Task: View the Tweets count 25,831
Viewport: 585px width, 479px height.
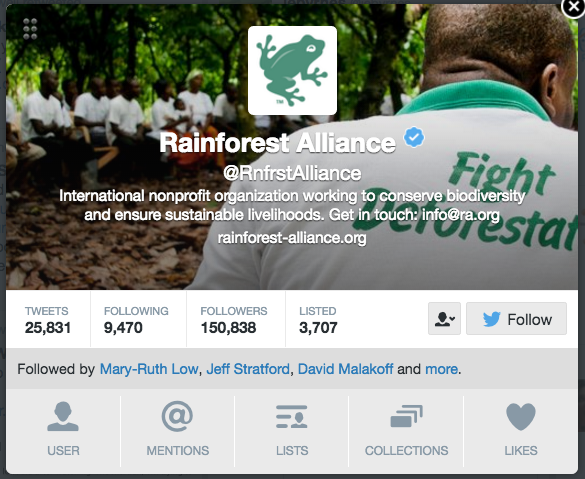Action: click(48, 328)
